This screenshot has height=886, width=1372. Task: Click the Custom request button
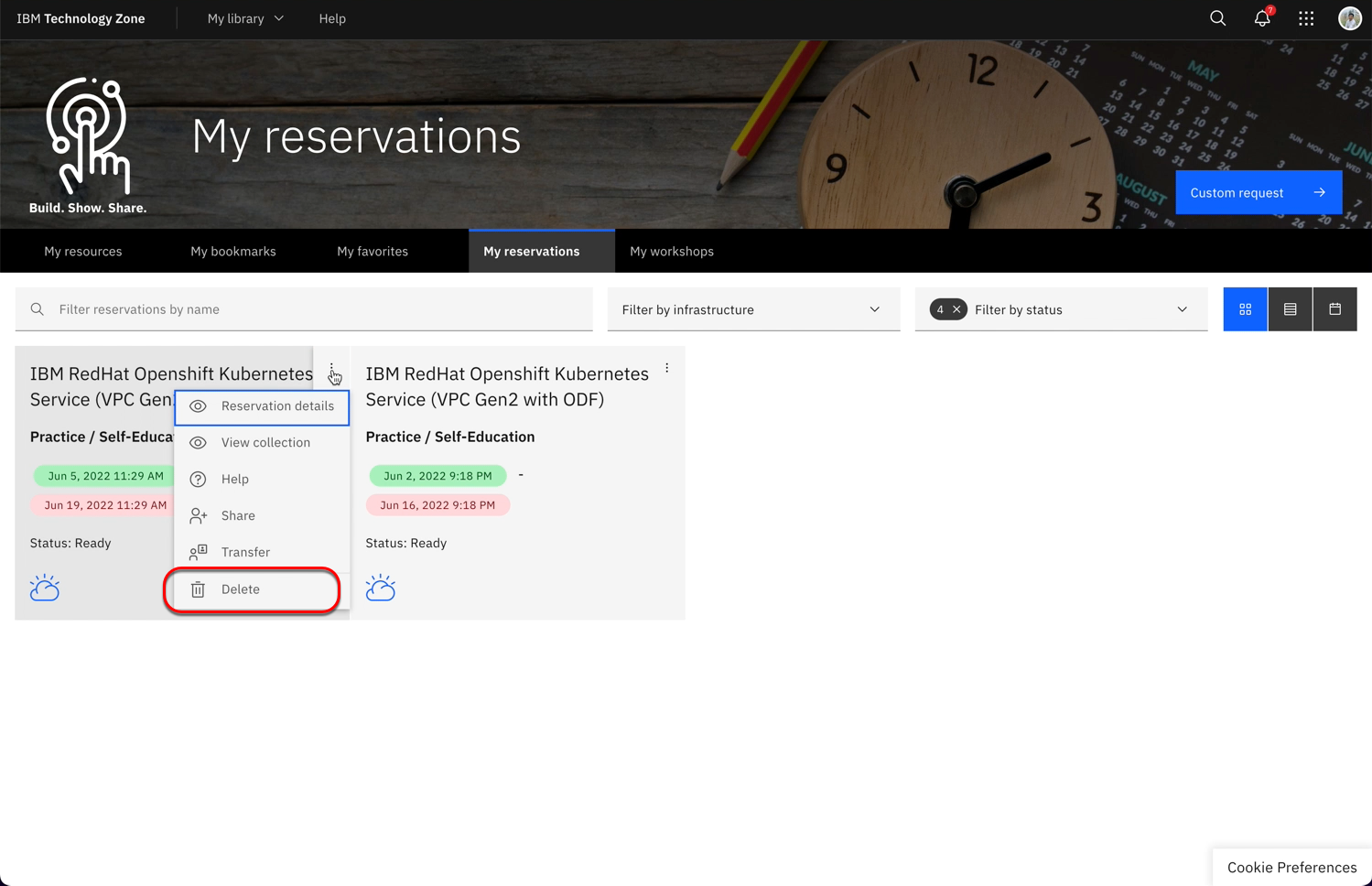1258,192
